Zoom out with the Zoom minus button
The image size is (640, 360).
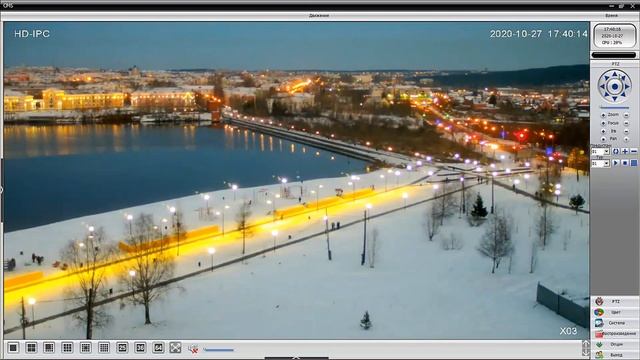click(x=627, y=115)
